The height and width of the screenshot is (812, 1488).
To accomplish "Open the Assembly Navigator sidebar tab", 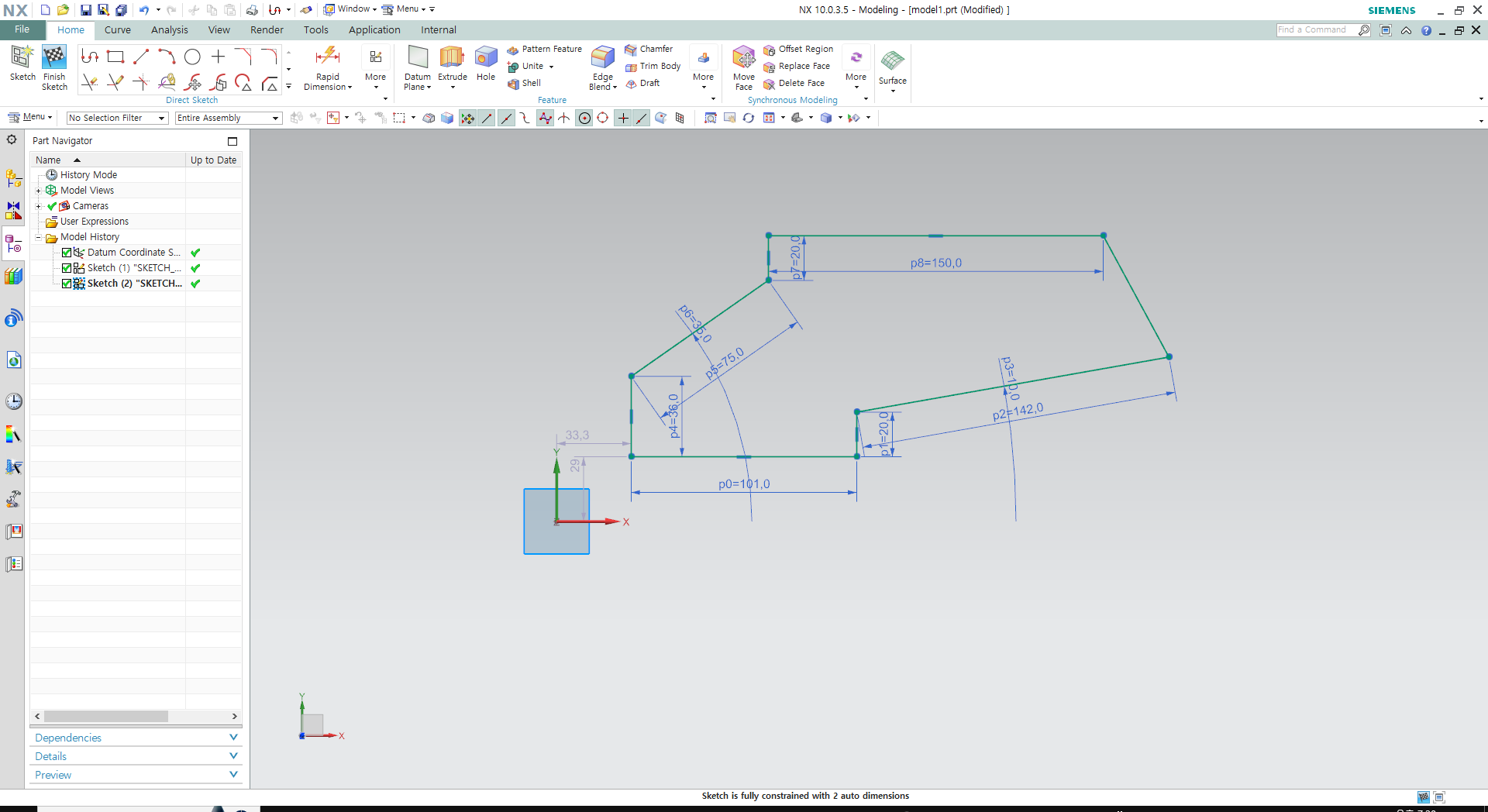I will click(x=13, y=178).
